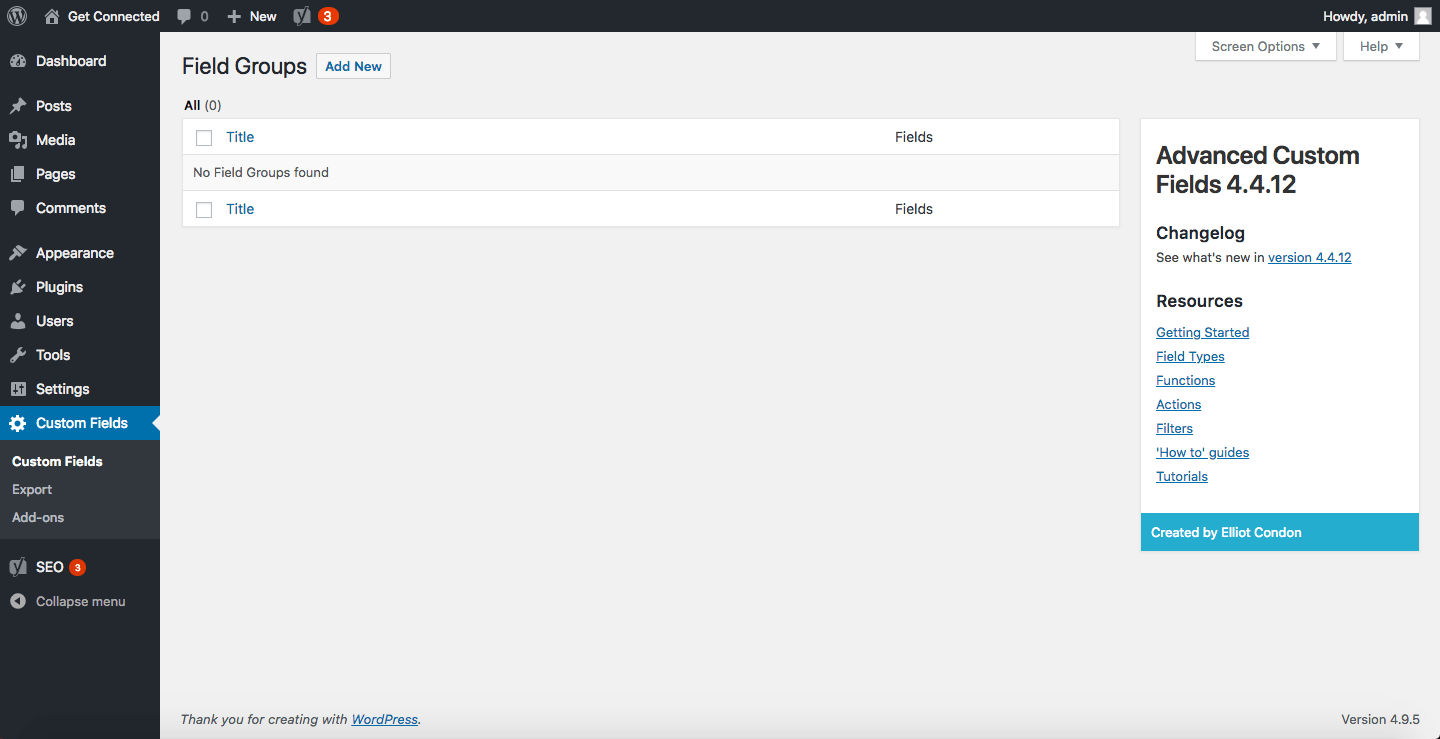Viewport: 1440px width, 739px height.
Task: Click the Collapse menu label
Action: click(81, 601)
